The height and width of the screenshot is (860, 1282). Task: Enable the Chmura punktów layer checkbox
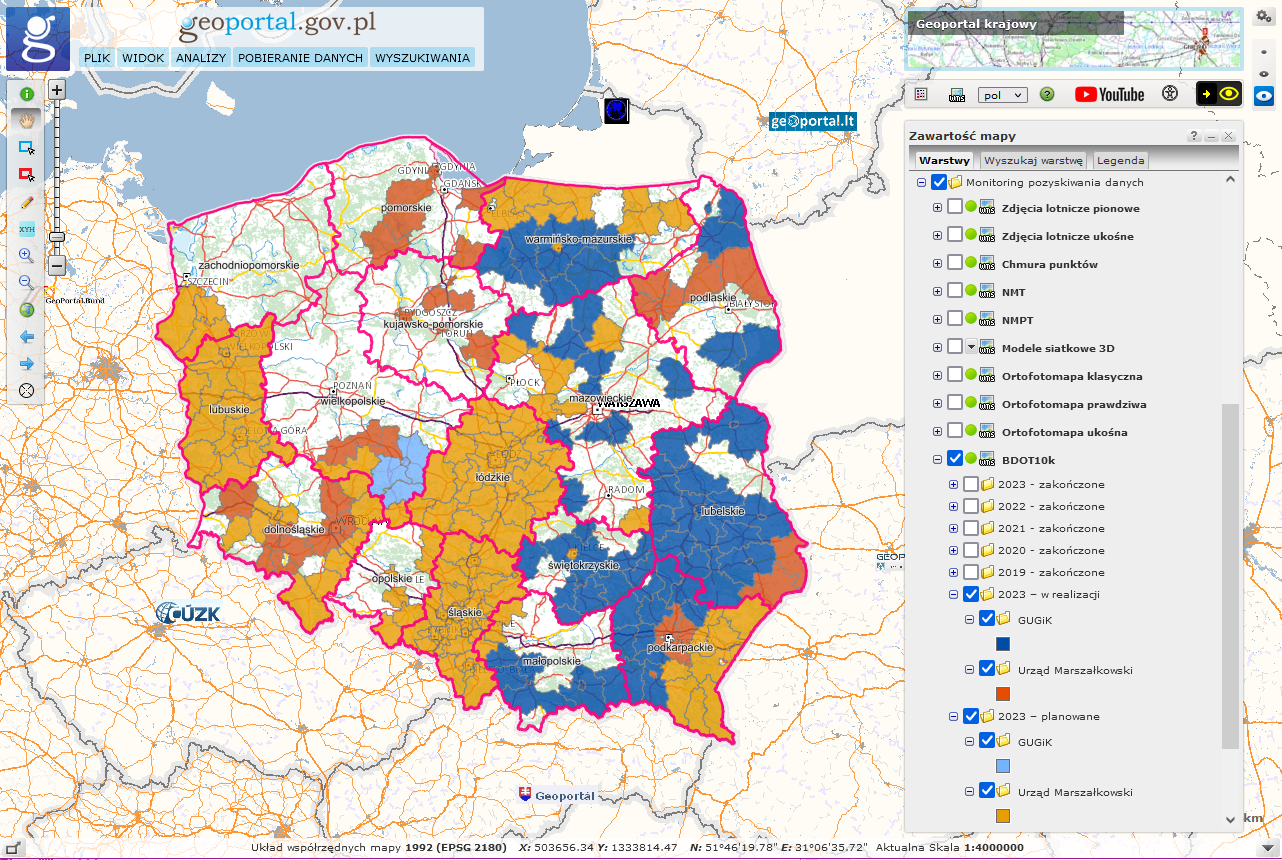coord(955,264)
